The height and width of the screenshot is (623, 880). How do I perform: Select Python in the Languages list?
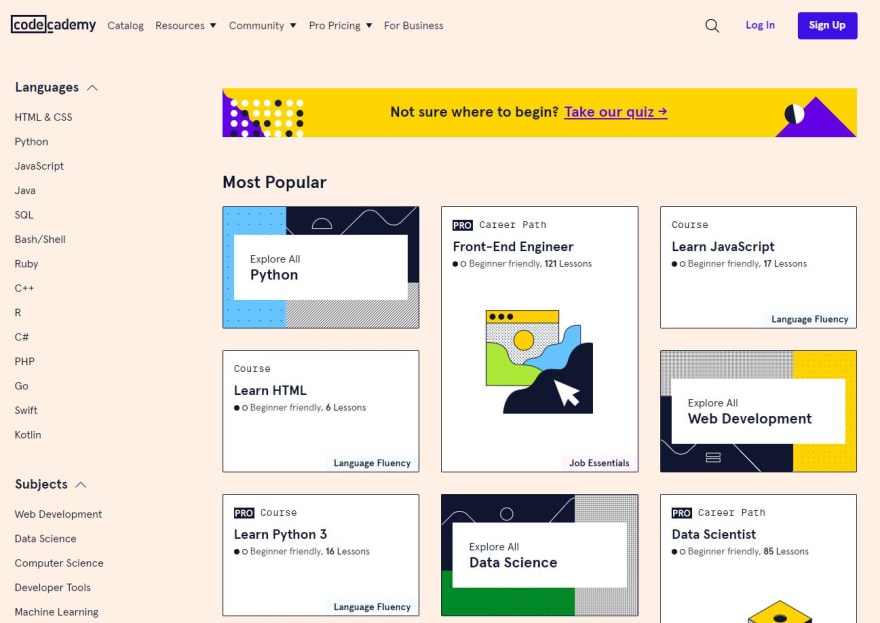tap(31, 142)
